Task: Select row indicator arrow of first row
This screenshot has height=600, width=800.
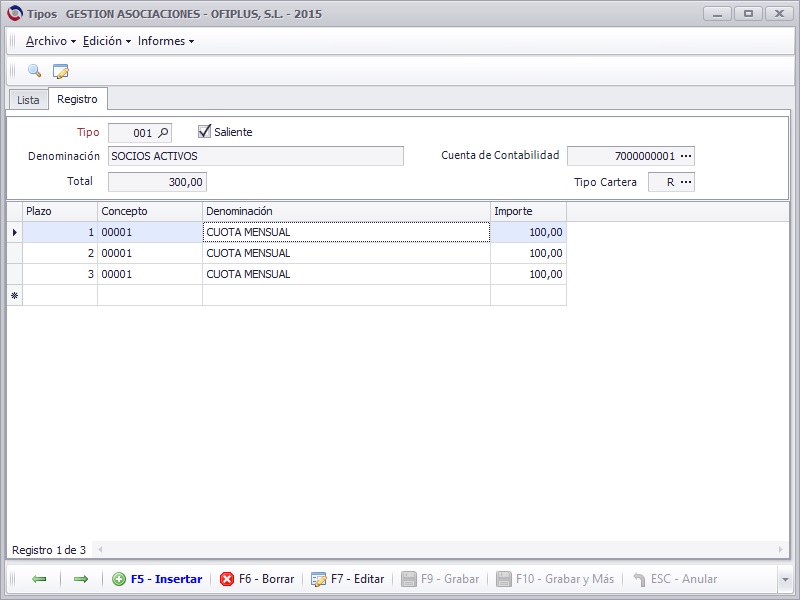Action: click(14, 232)
